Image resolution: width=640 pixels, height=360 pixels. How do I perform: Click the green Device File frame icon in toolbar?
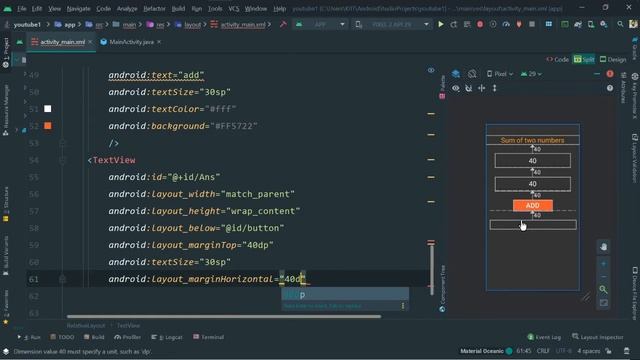[x=564, y=24]
